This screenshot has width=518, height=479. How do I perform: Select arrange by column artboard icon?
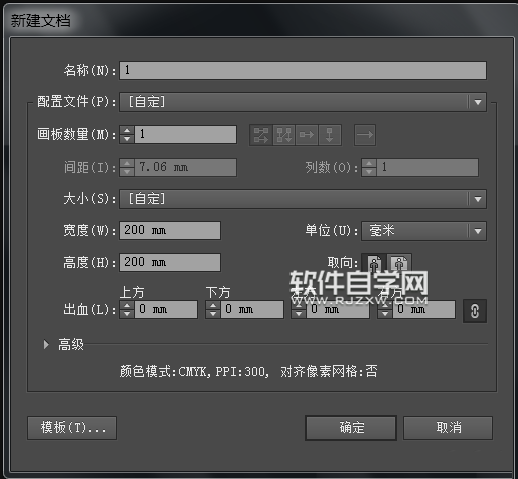(x=330, y=135)
